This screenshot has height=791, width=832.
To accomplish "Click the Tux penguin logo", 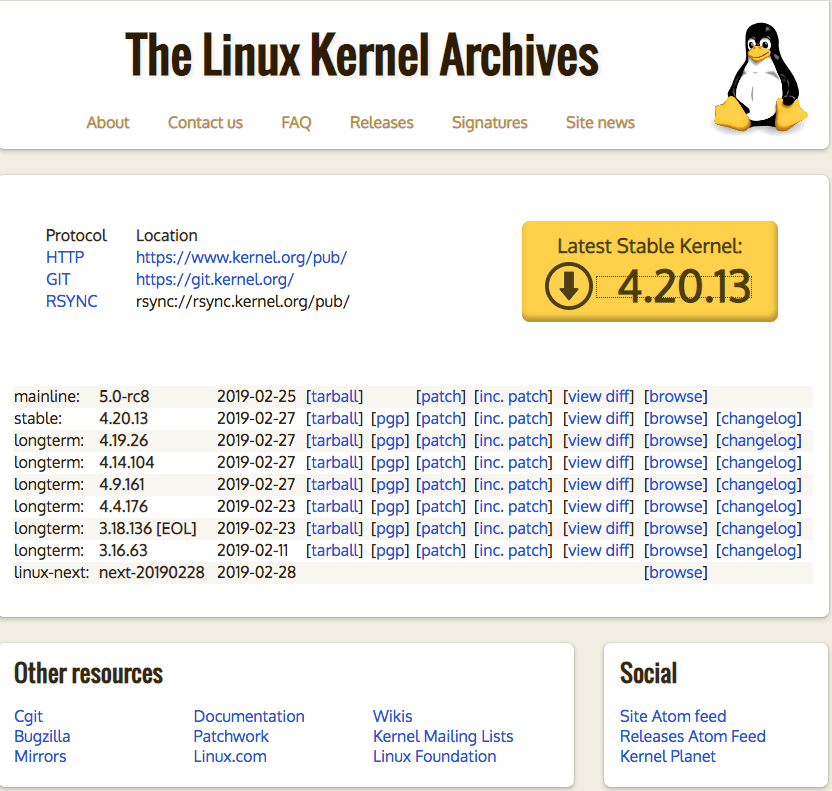I will click(759, 77).
